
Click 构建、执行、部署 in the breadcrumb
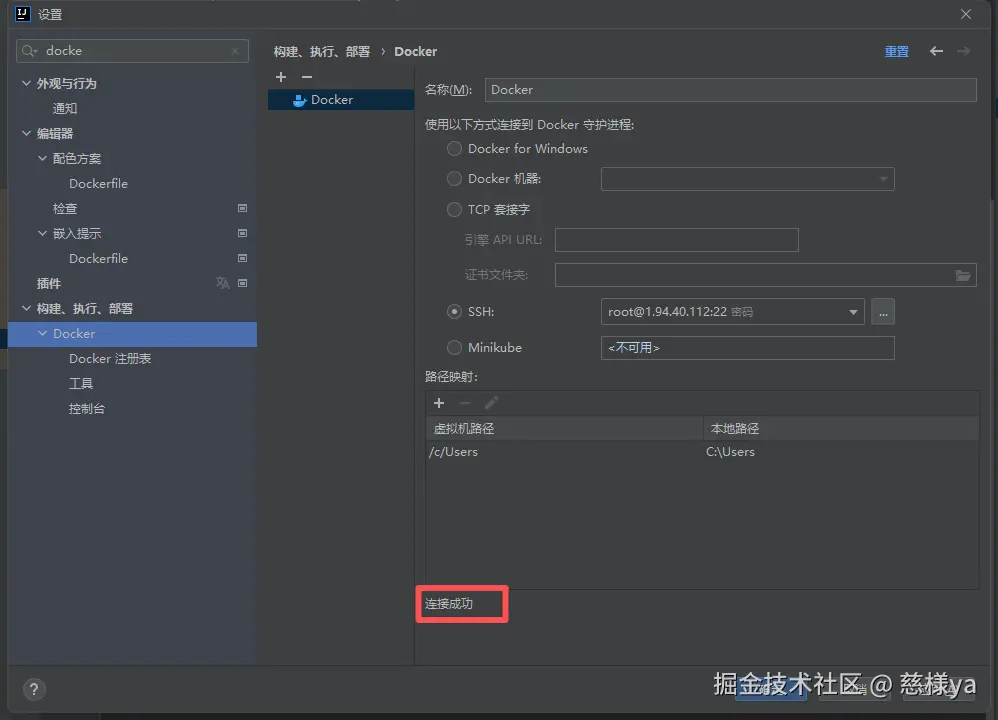tap(321, 52)
